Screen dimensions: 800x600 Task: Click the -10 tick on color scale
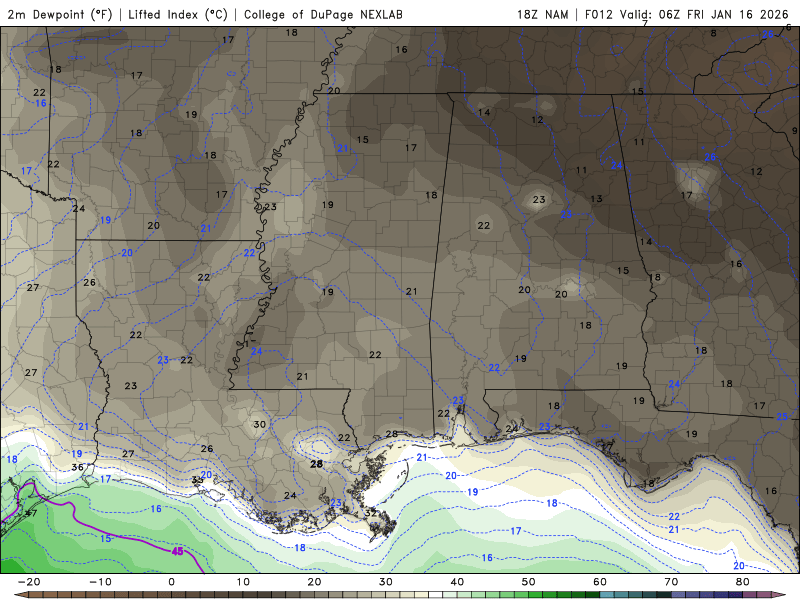click(x=100, y=582)
